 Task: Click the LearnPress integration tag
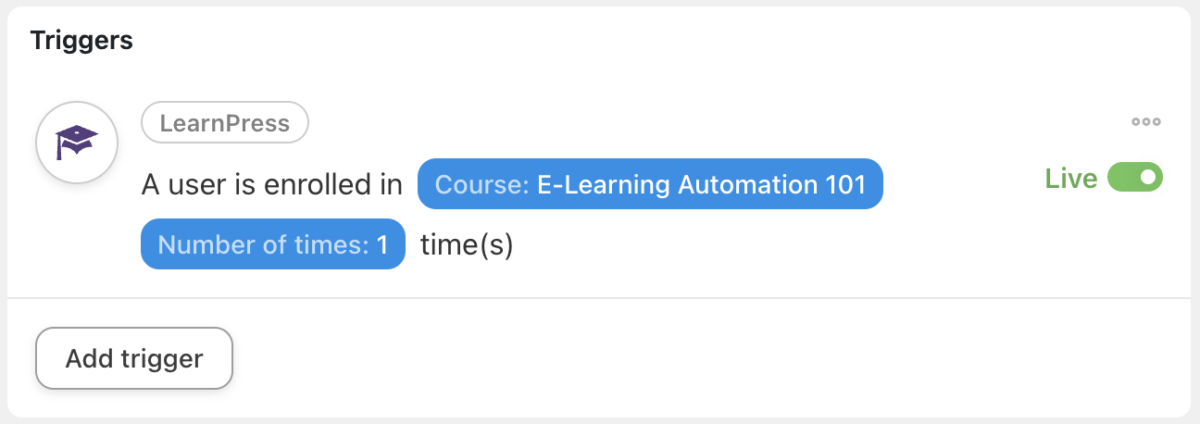(225, 123)
